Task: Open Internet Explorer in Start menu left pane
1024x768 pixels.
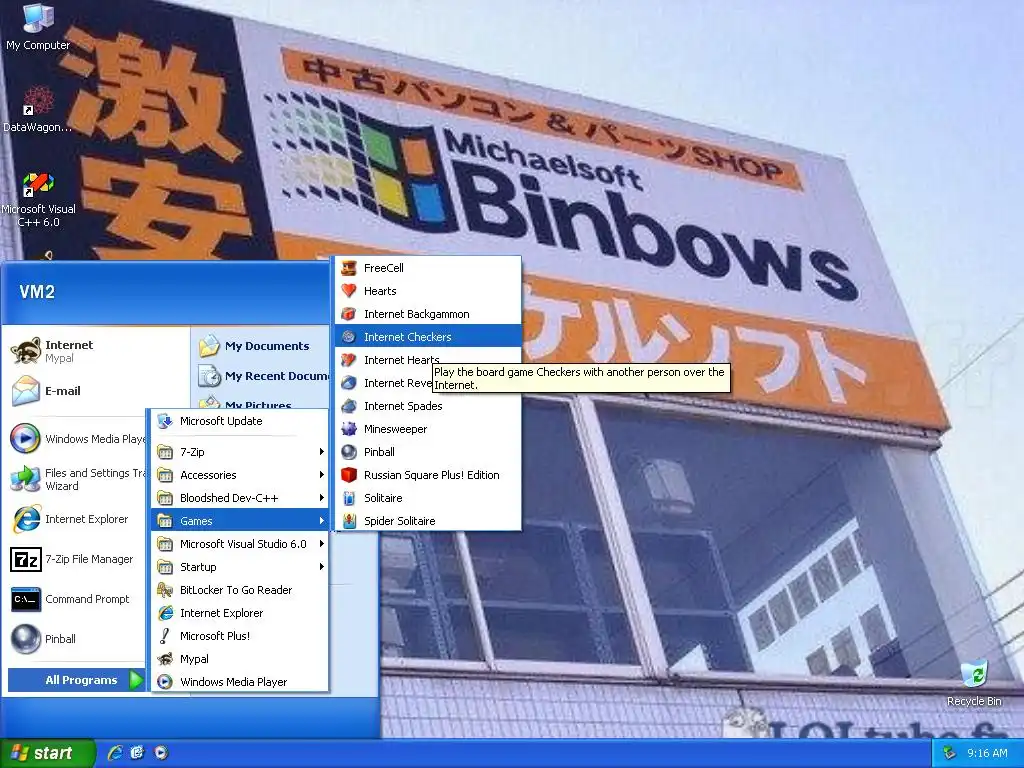Action: tap(77, 519)
